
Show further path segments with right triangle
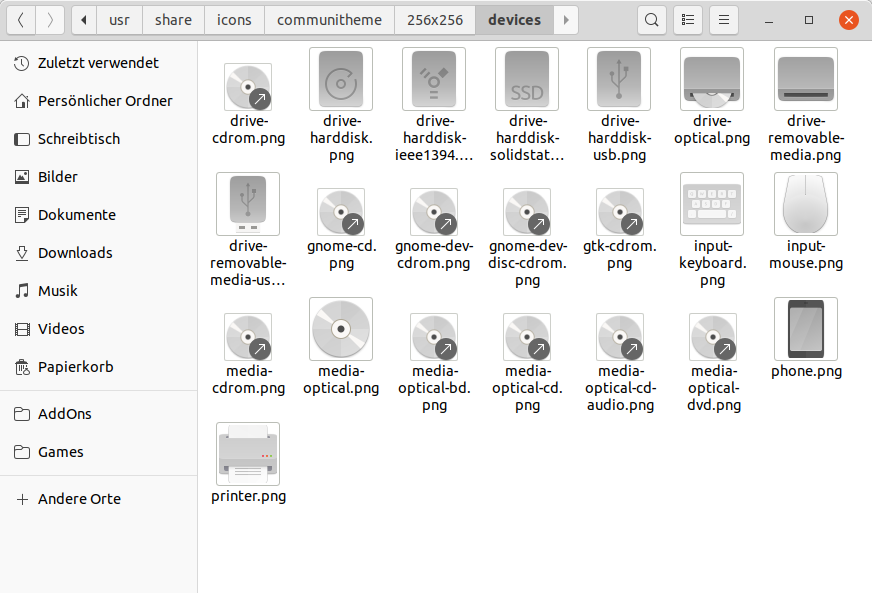pyautogui.click(x=566, y=20)
